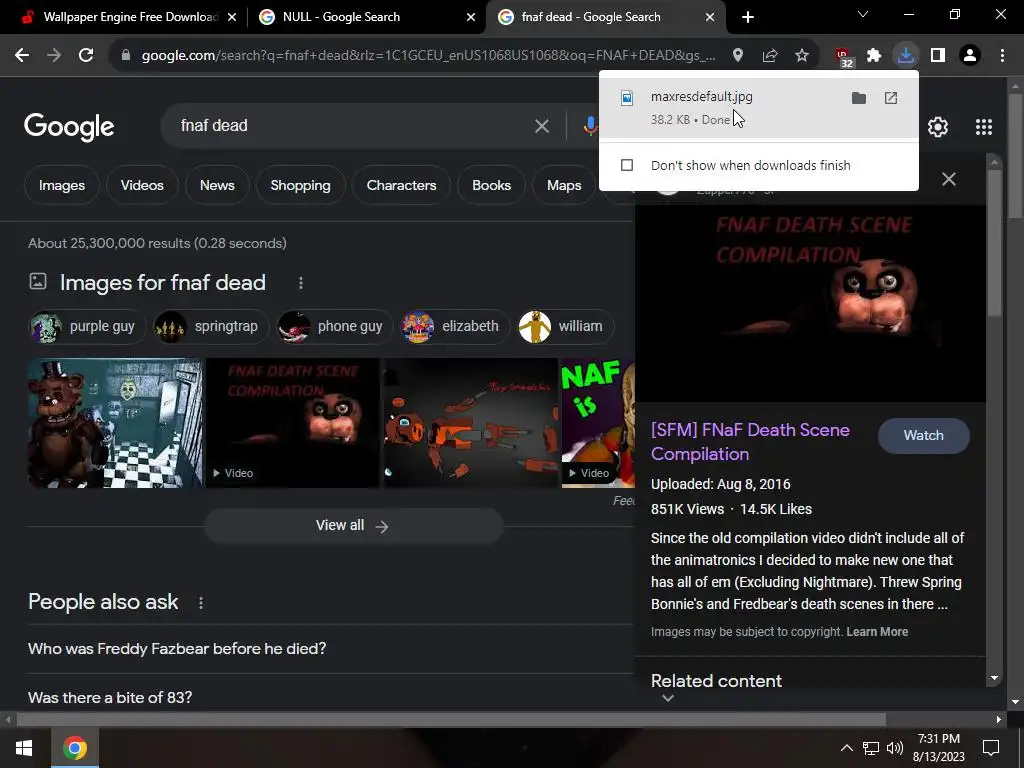Open dismantled orange animatronic image thumbnail
The height and width of the screenshot is (768, 1024).
coord(471,423)
